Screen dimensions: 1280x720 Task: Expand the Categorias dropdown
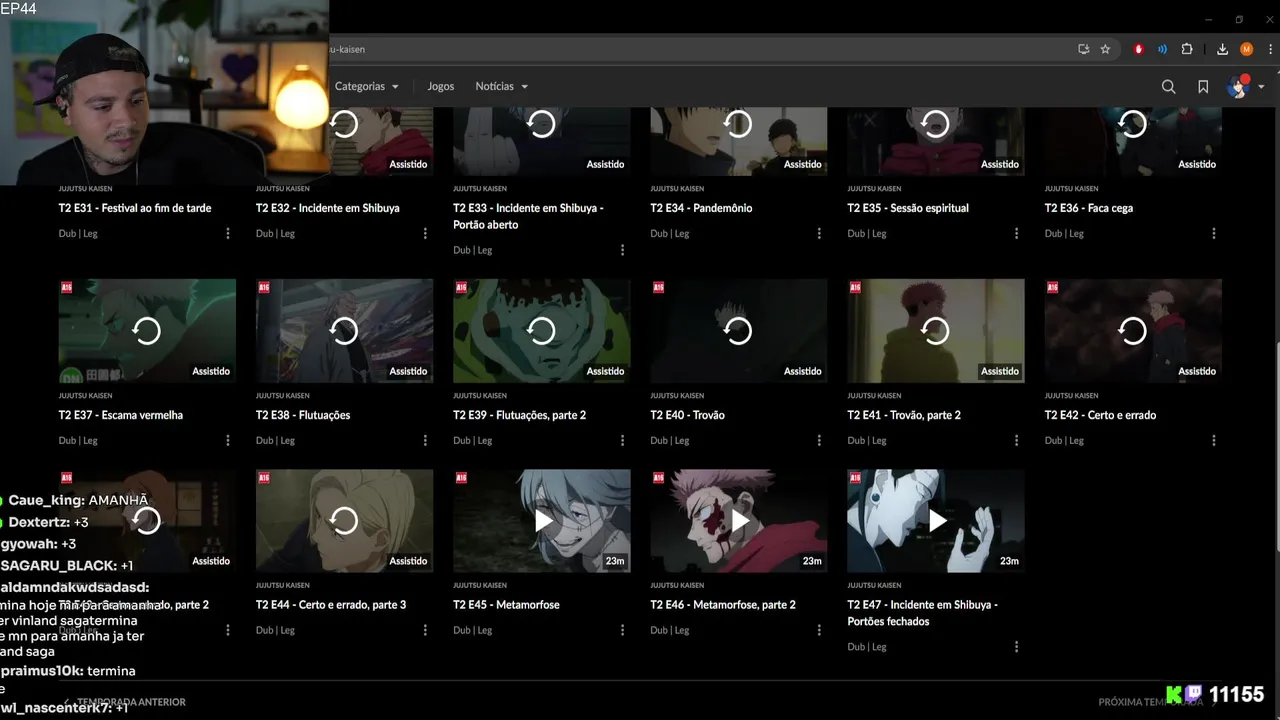[x=367, y=87]
